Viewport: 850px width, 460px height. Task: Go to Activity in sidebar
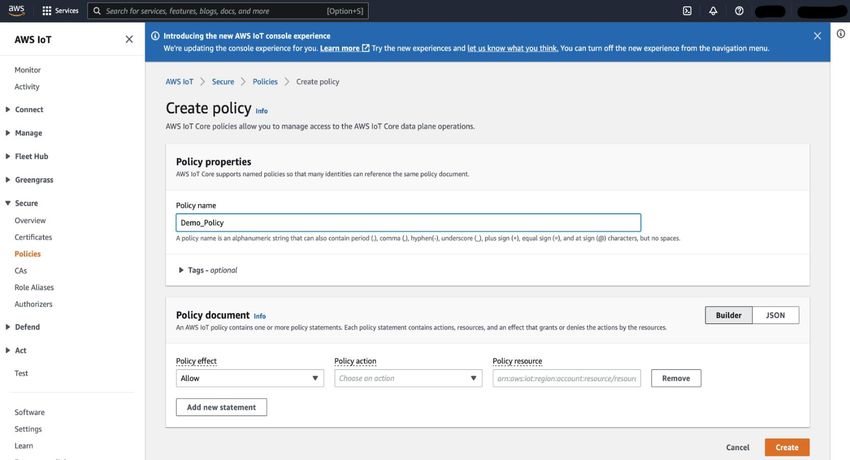pos(27,87)
